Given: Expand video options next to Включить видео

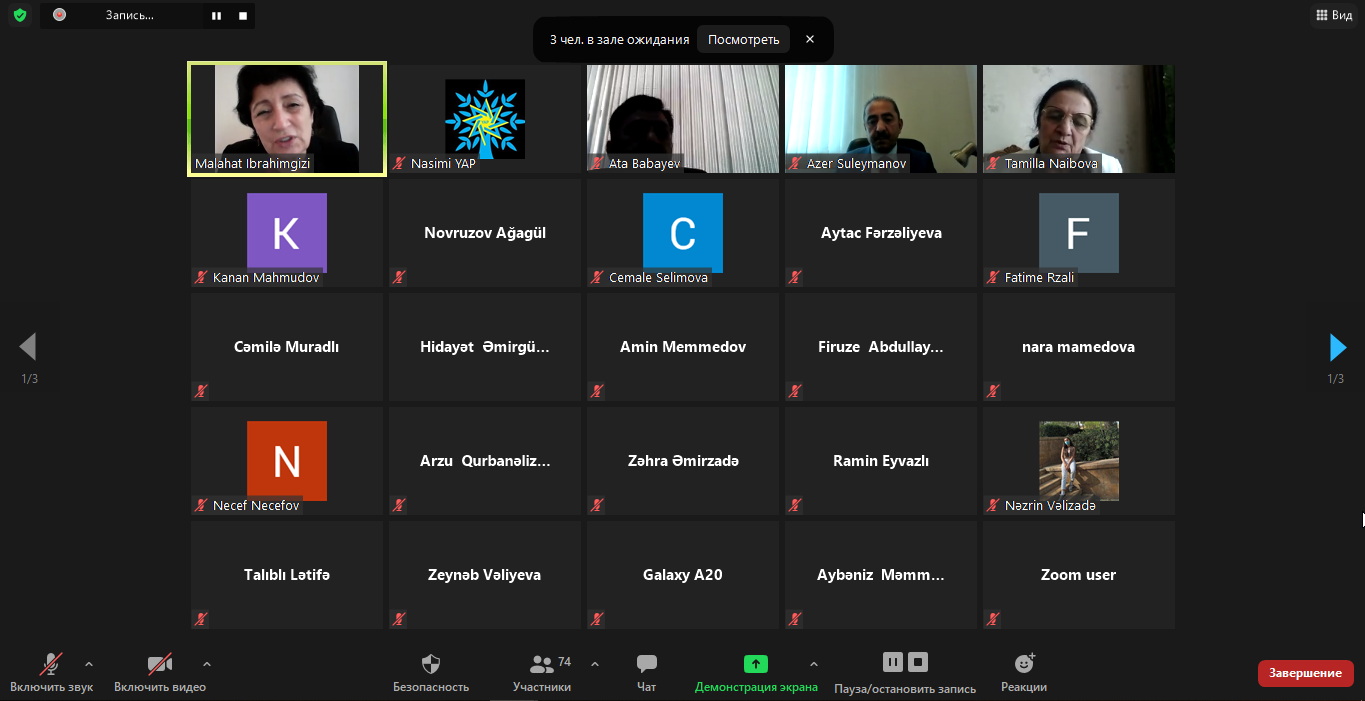Looking at the screenshot, I should [x=207, y=664].
